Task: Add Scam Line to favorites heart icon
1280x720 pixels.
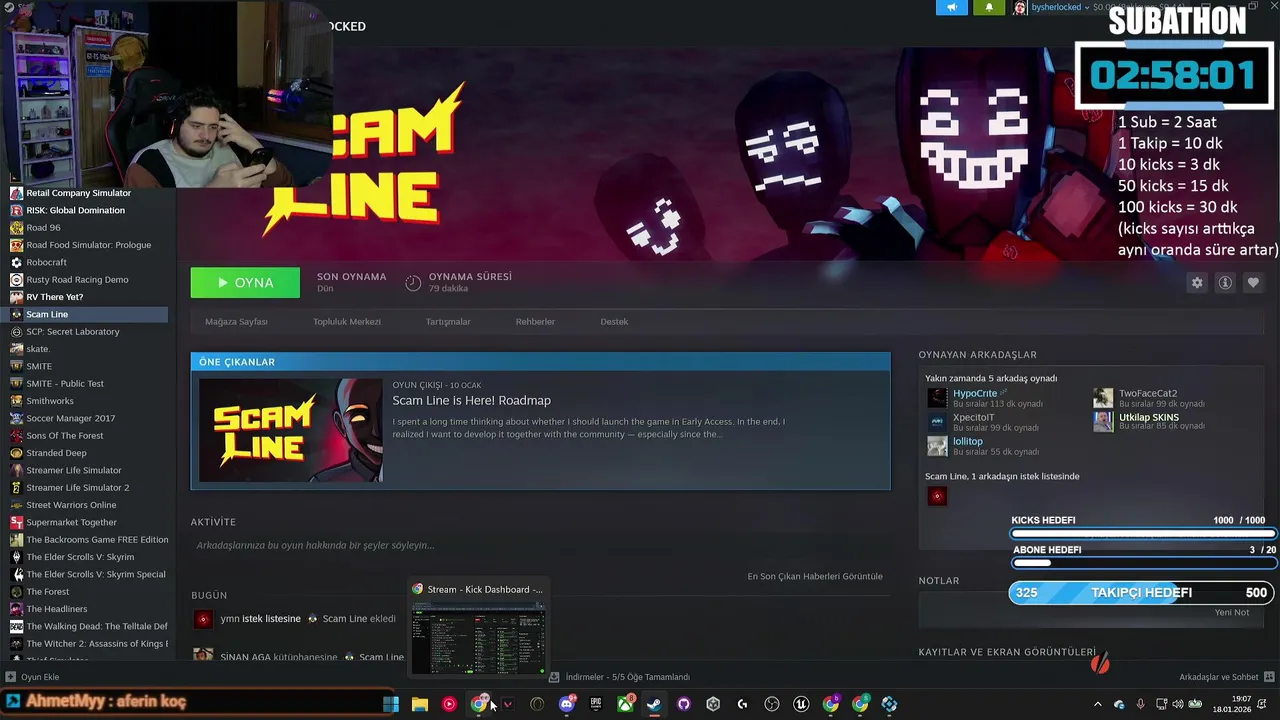Action: tap(1253, 283)
